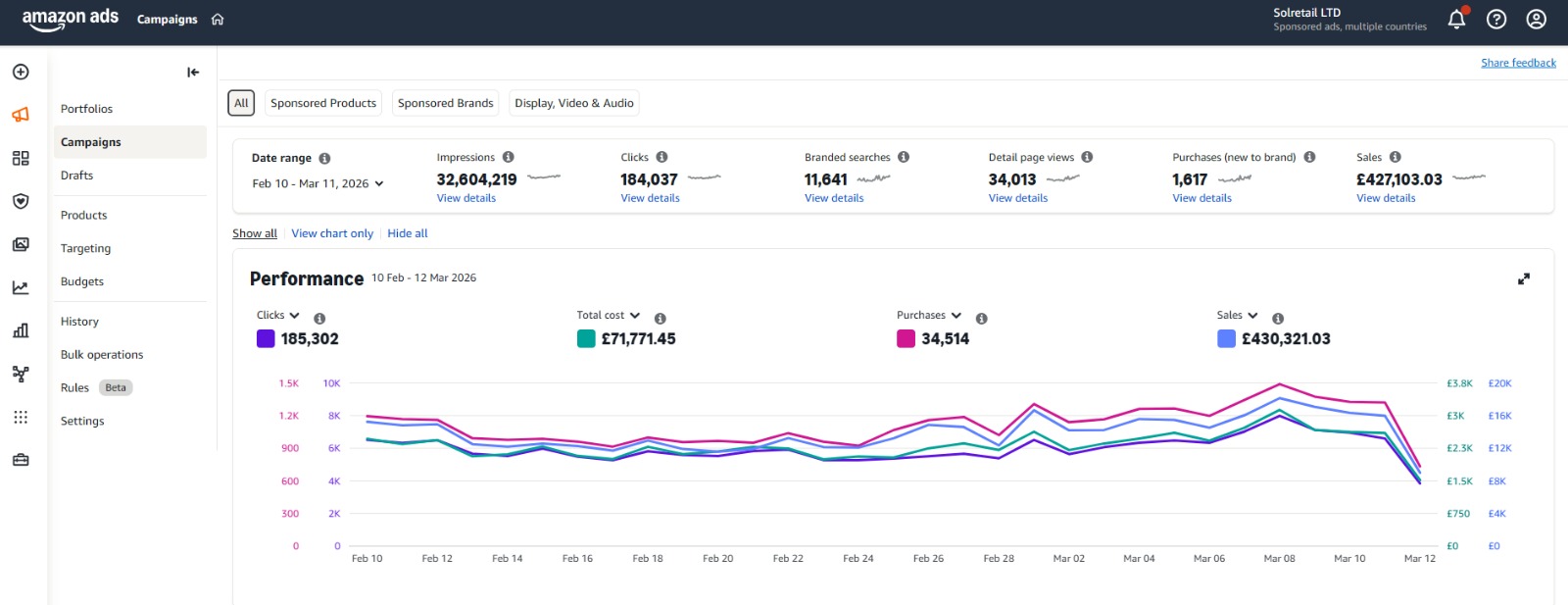The width and height of the screenshot is (1568, 605).
Task: Filter by Display, Video & Audio
Action: 573,103
